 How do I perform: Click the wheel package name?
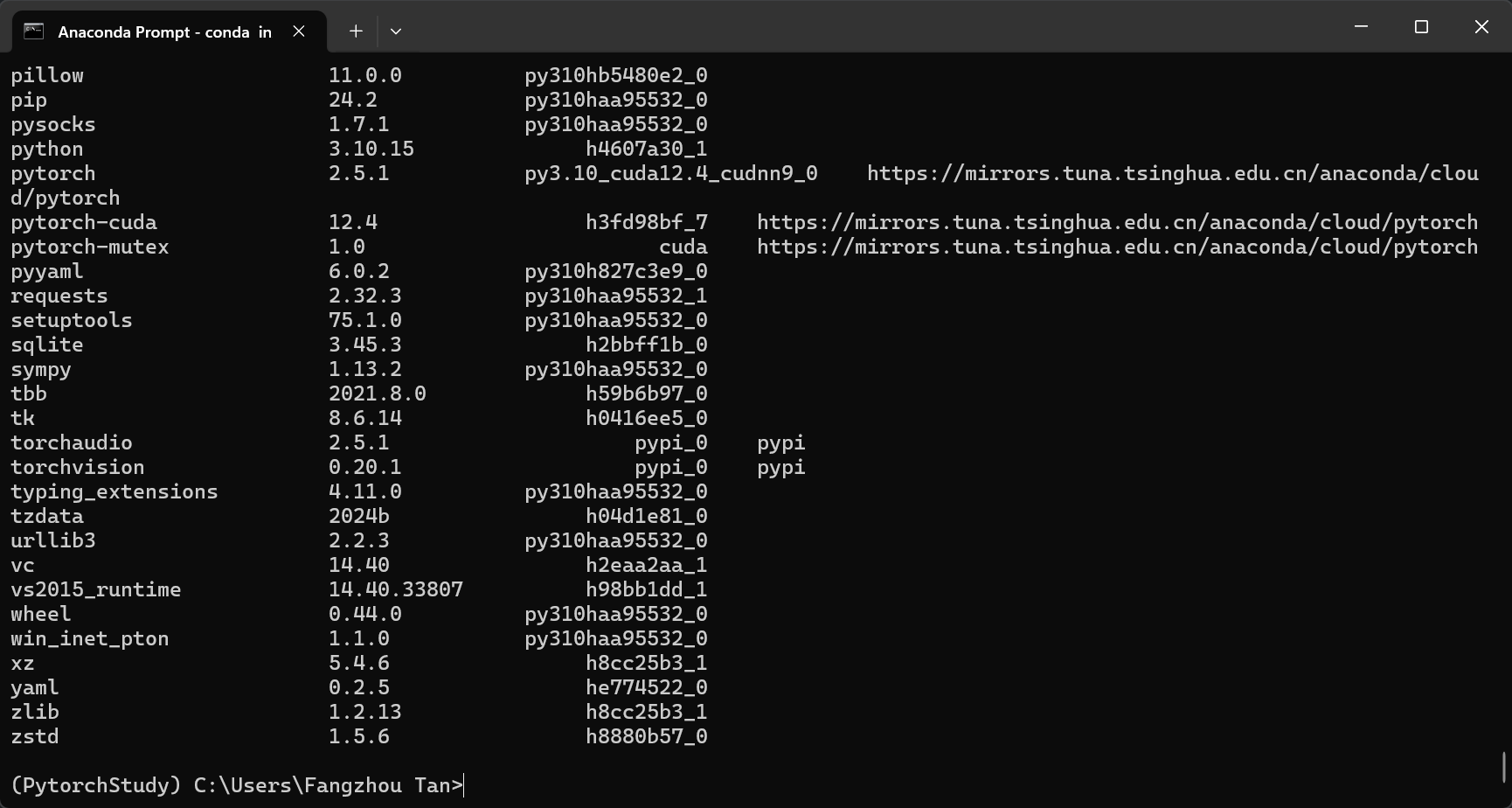coord(41,614)
